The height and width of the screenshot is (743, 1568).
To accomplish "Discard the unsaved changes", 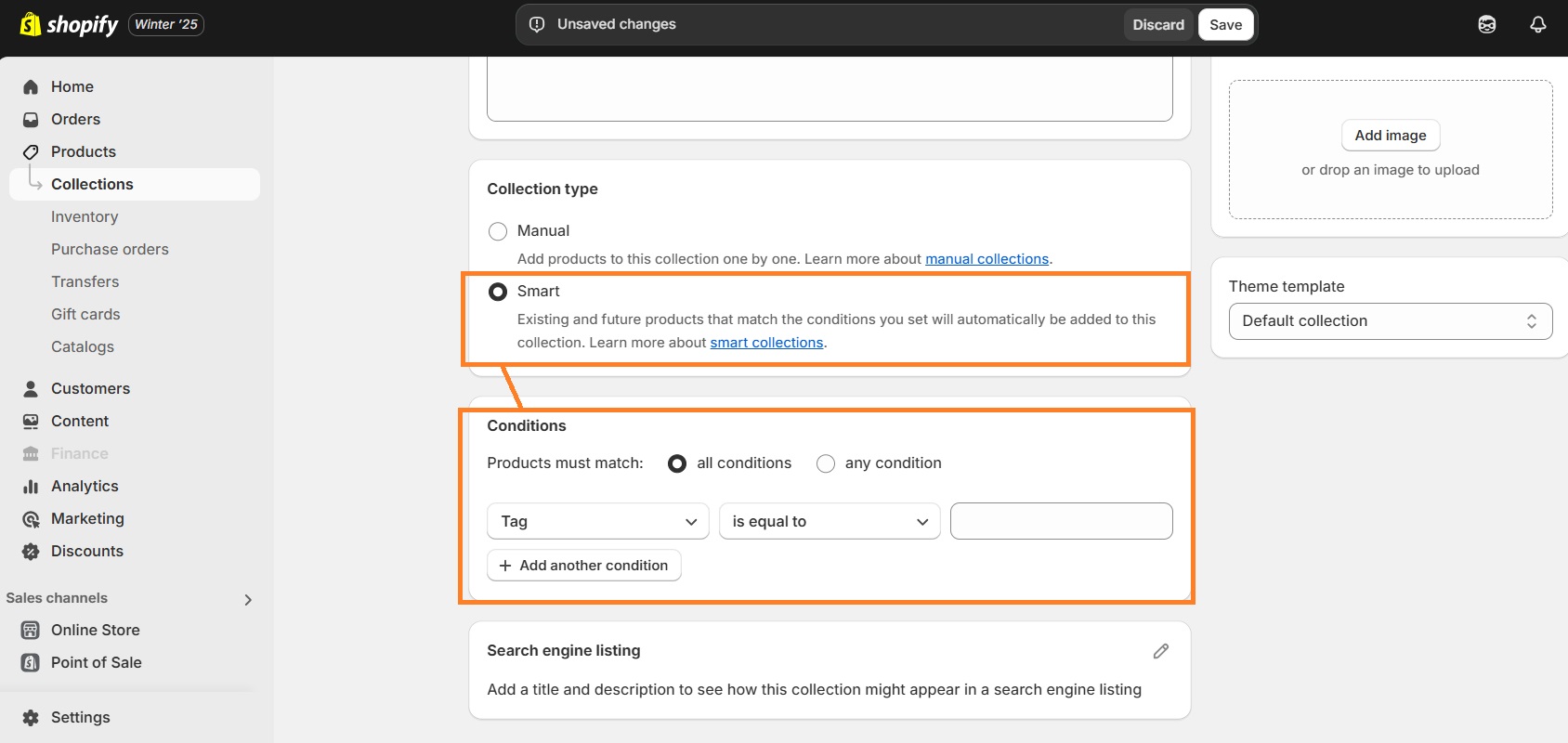I will click(x=1158, y=25).
